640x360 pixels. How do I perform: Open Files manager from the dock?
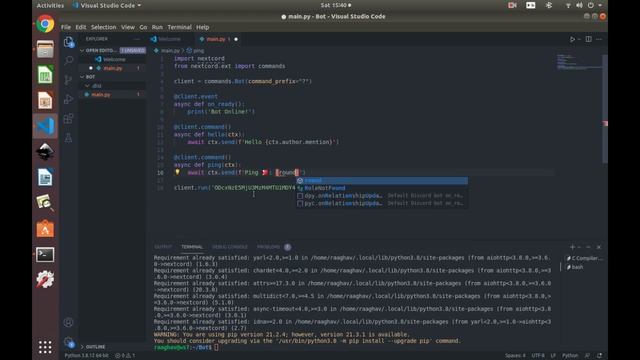click(45, 49)
